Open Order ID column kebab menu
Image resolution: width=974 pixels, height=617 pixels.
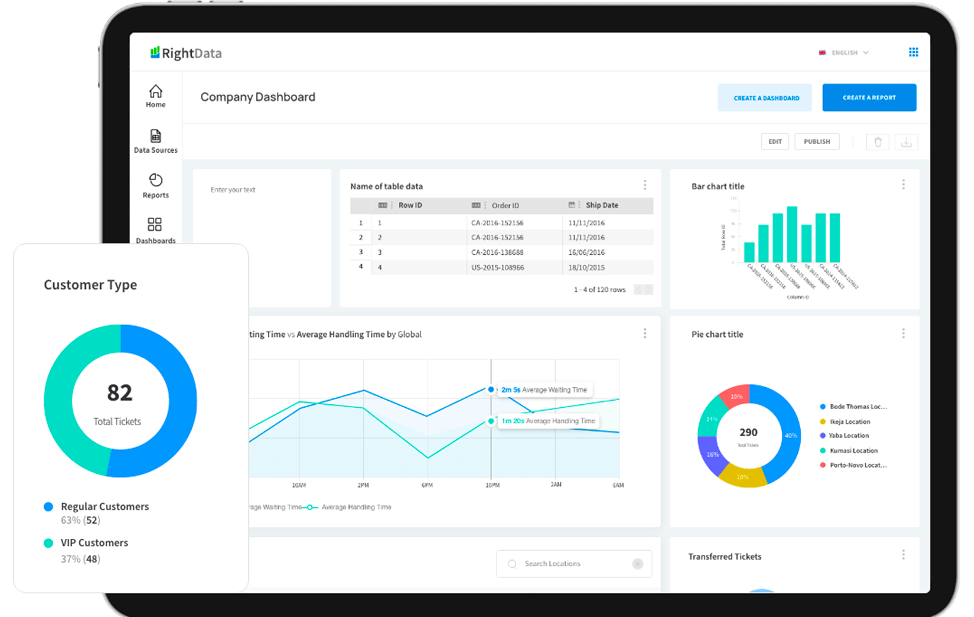[x=485, y=205]
